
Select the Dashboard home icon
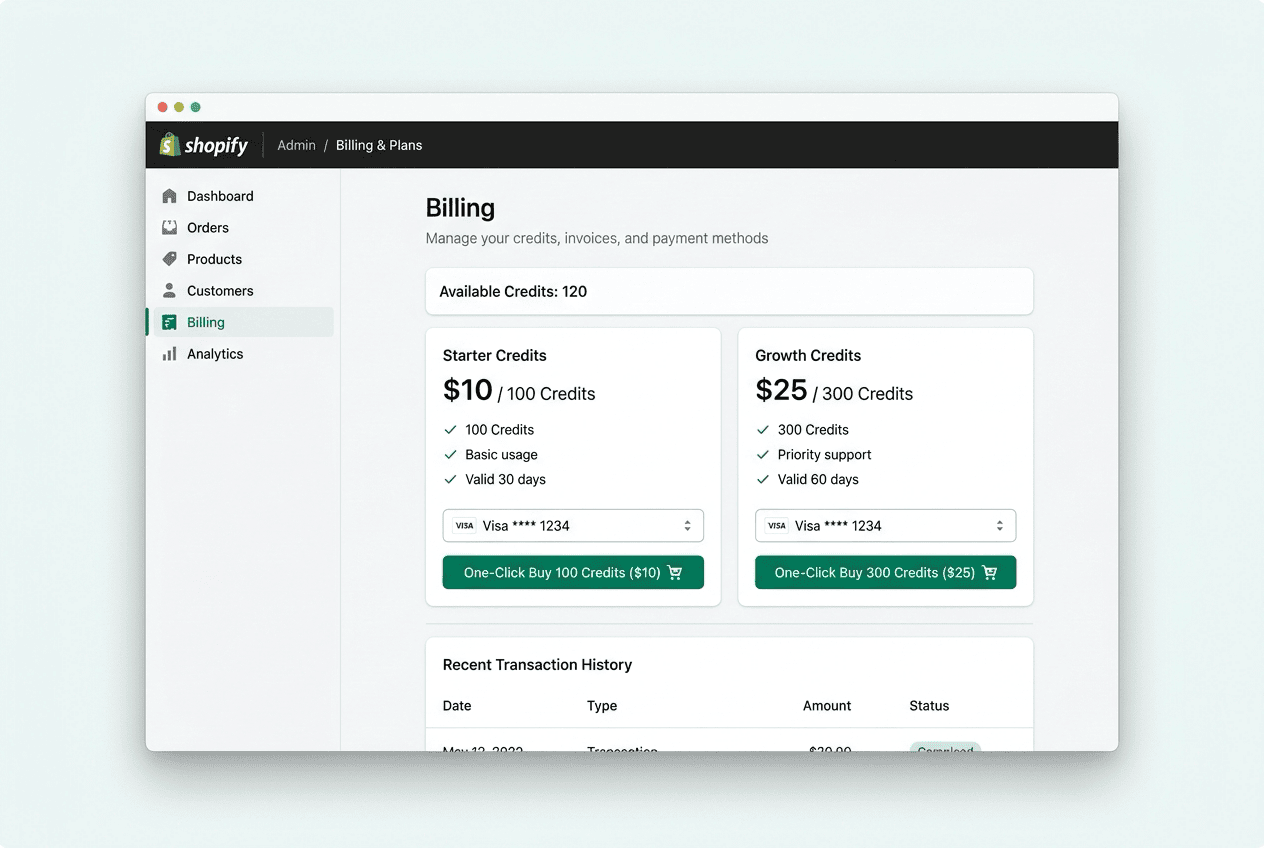point(169,195)
